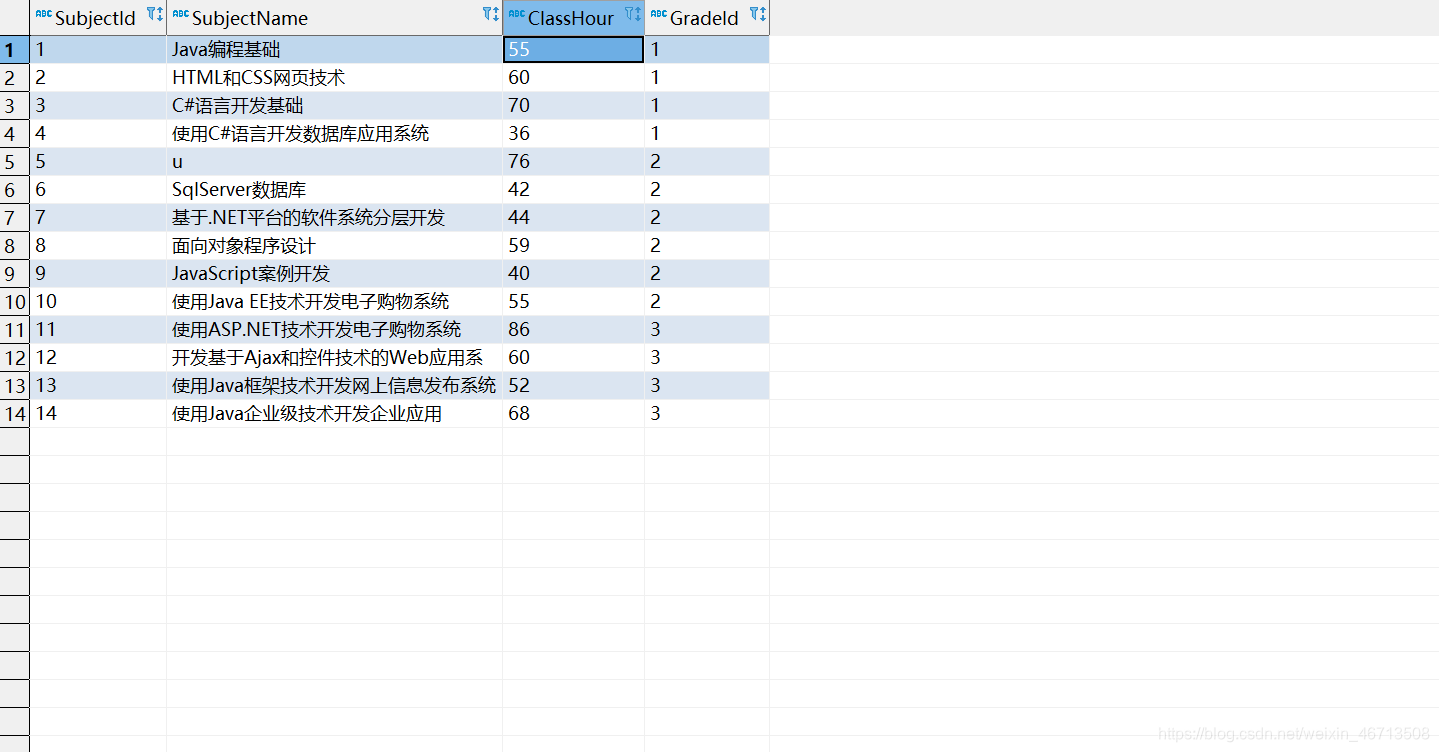Select row number 12 header

(x=14, y=357)
